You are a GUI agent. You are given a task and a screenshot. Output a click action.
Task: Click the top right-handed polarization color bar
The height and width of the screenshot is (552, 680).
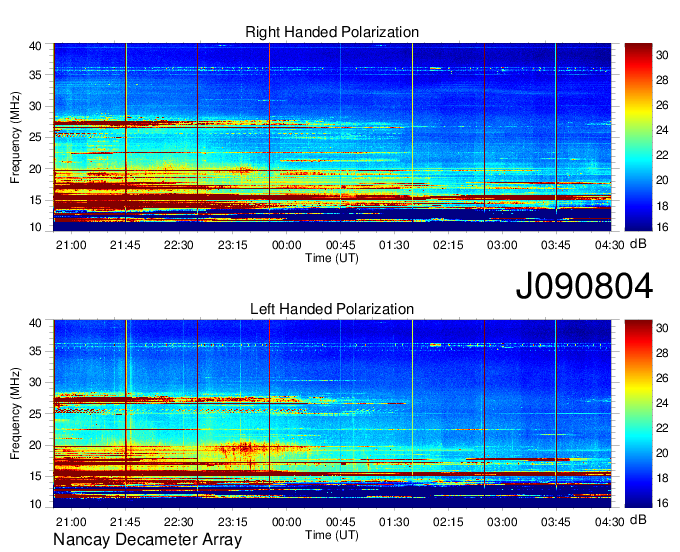(x=638, y=137)
